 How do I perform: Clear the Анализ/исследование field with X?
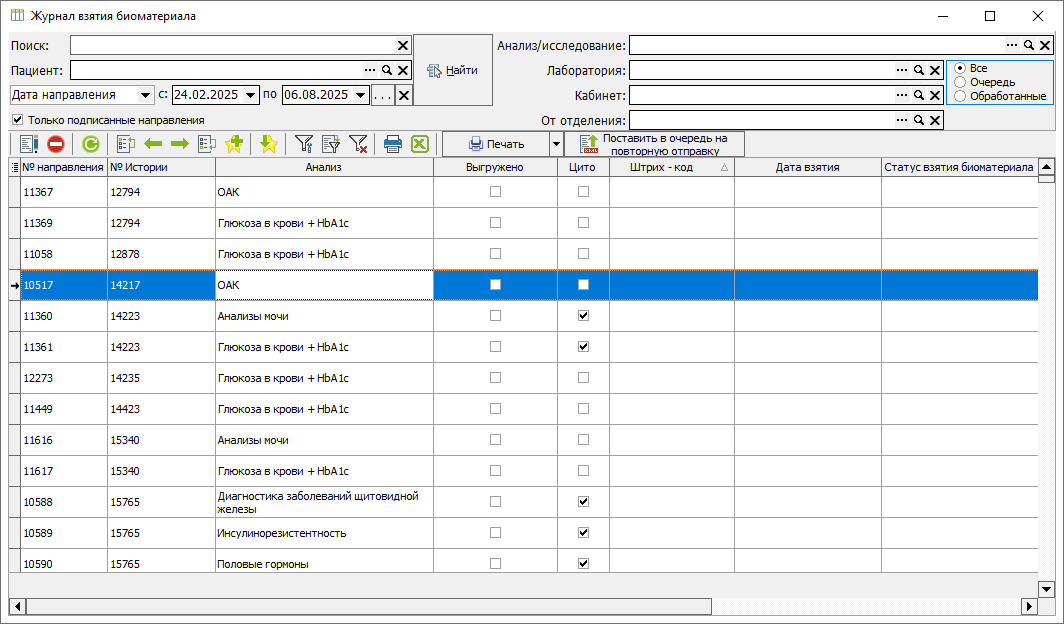[1045, 45]
